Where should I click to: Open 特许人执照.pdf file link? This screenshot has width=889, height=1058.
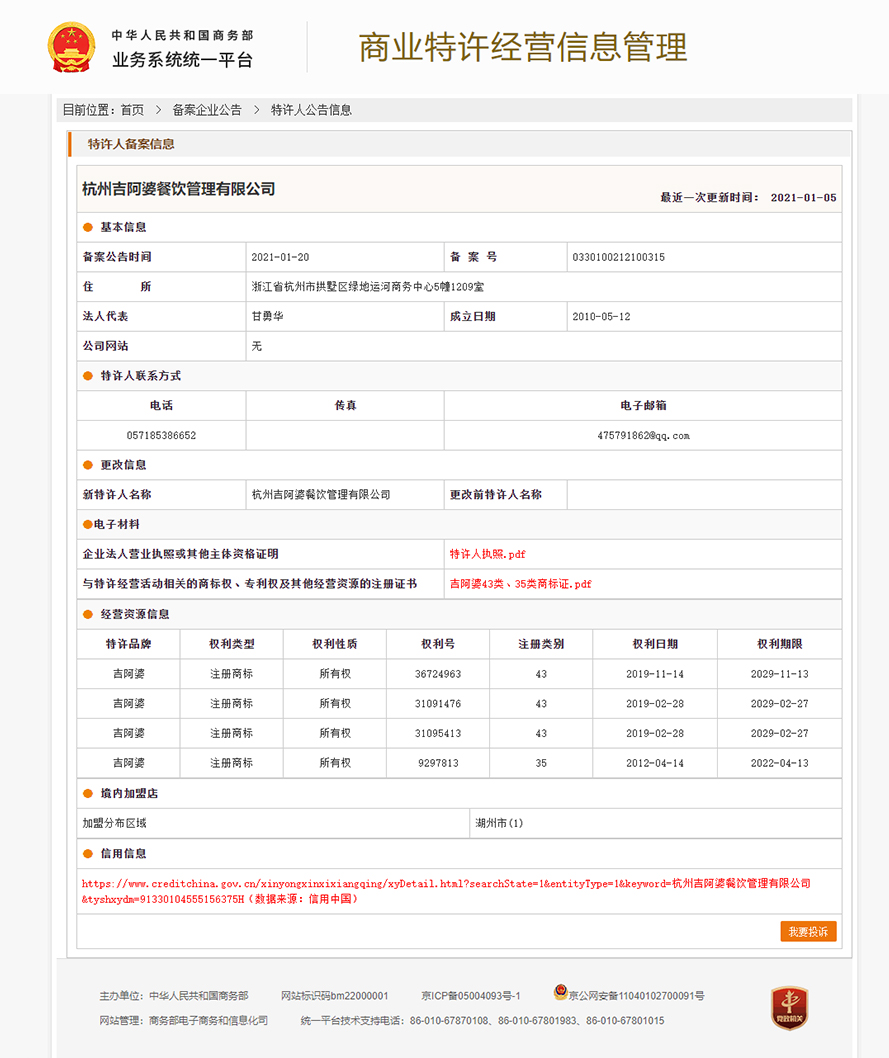488,554
